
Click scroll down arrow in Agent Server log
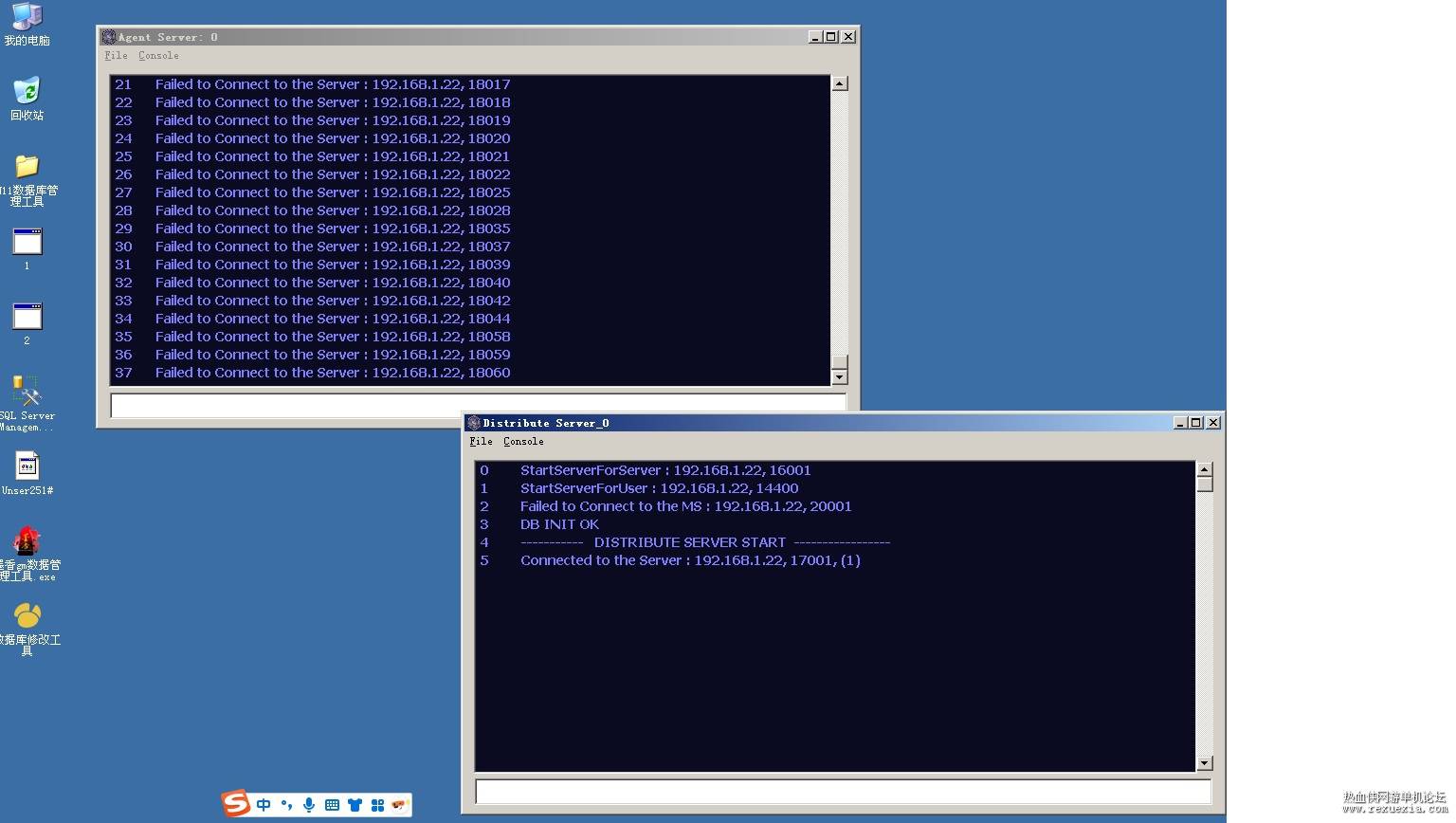(x=839, y=377)
